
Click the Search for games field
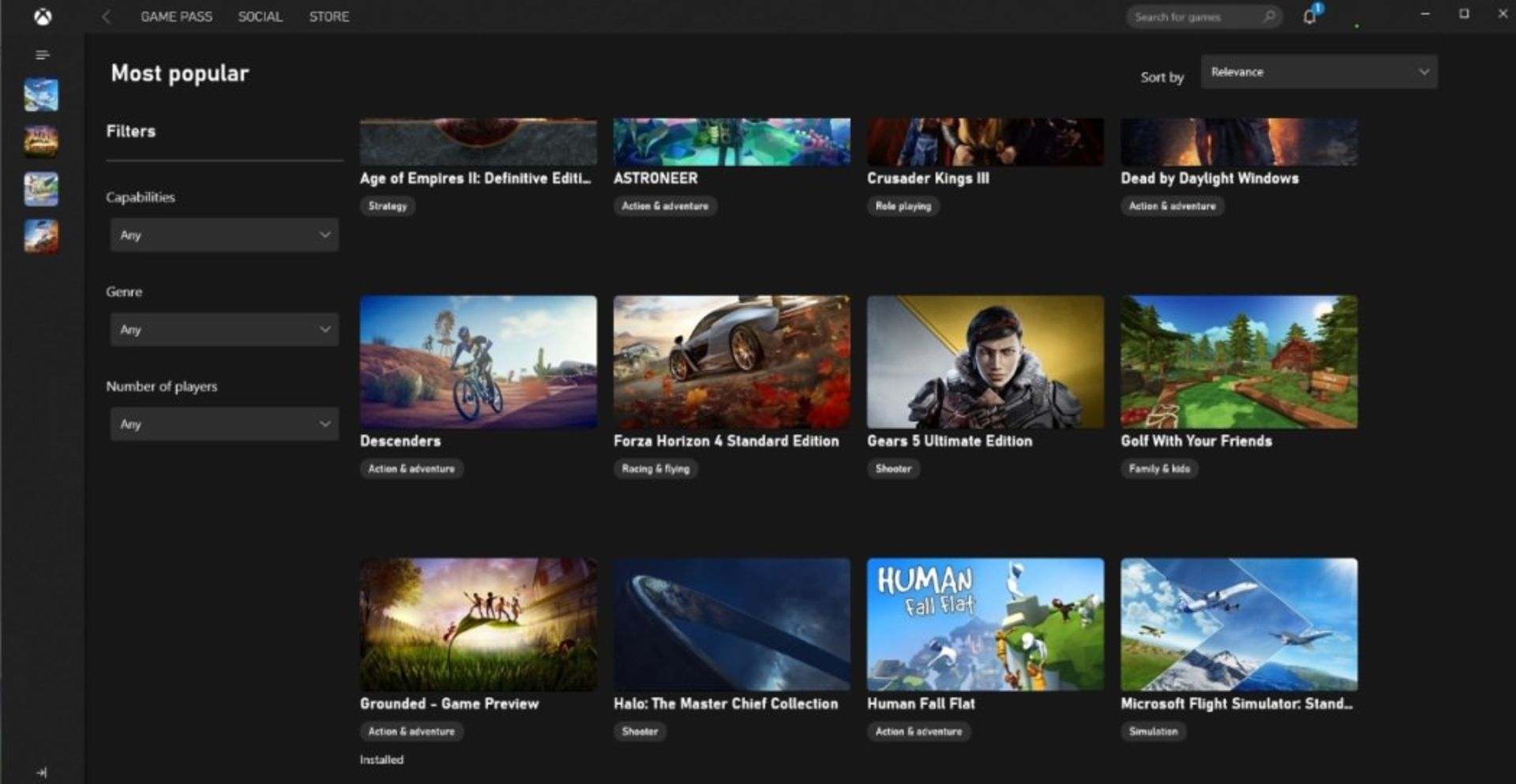click(1203, 17)
